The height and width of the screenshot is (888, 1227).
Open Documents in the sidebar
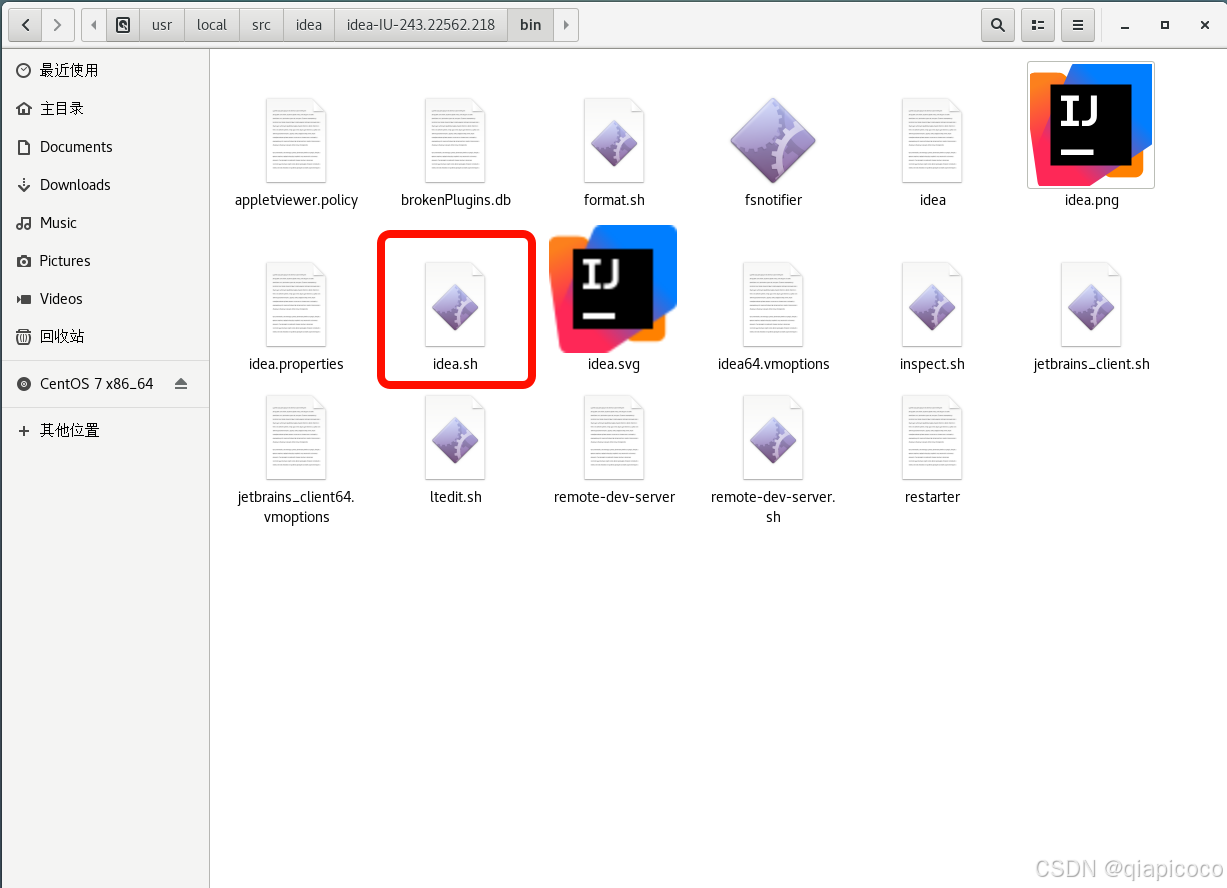[x=105, y=146]
